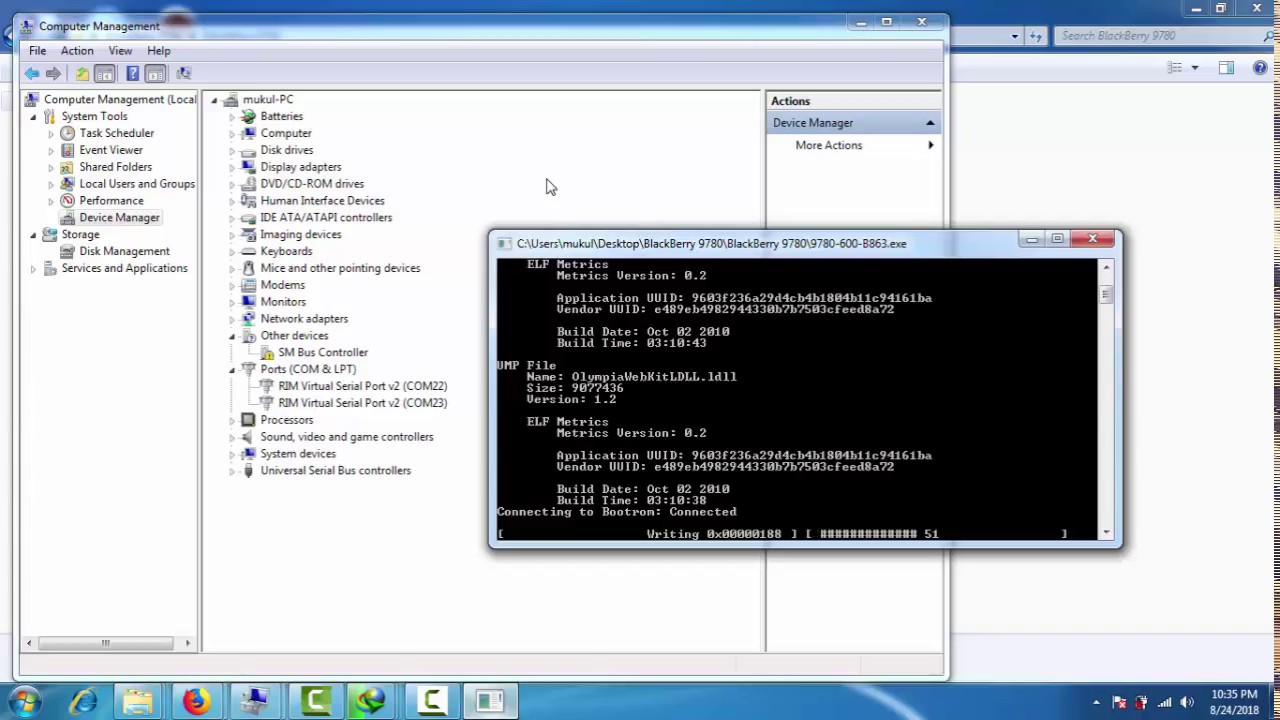1280x720 pixels.
Task: Click the console tree horizontal scrollbar
Action: point(108,643)
